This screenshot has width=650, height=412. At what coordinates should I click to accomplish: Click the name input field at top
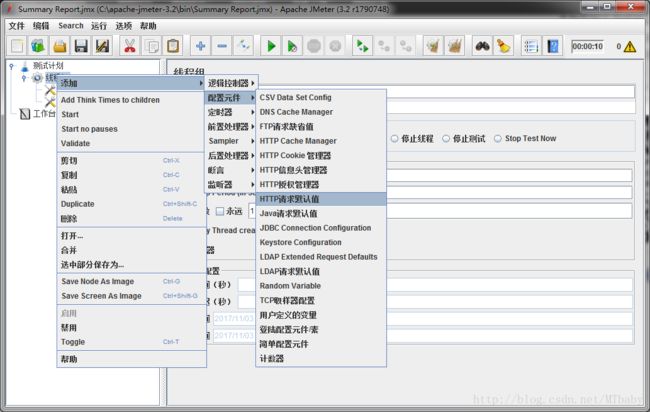pos(510,92)
